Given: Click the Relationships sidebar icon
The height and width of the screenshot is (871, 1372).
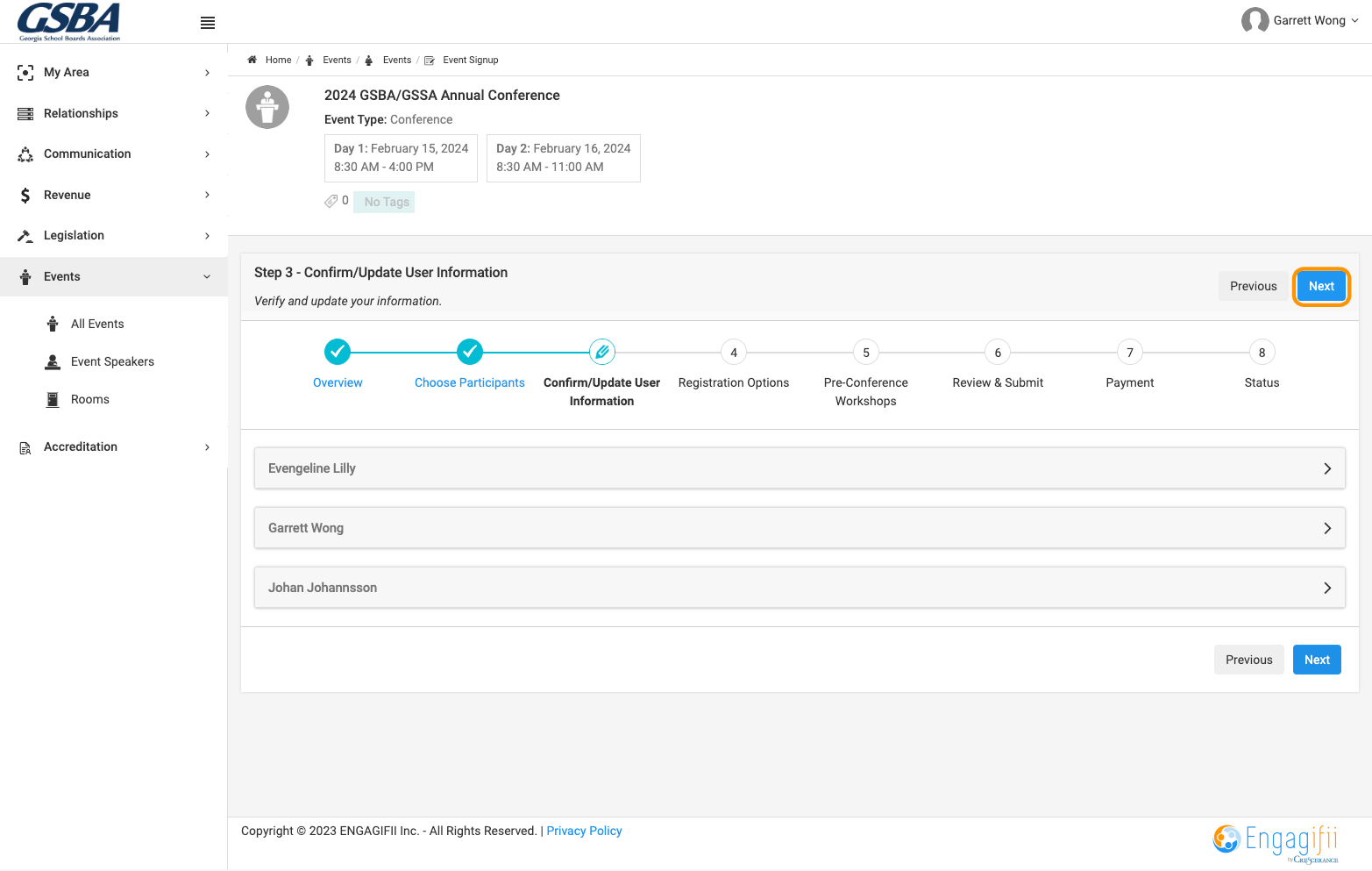Looking at the screenshot, I should (x=25, y=114).
